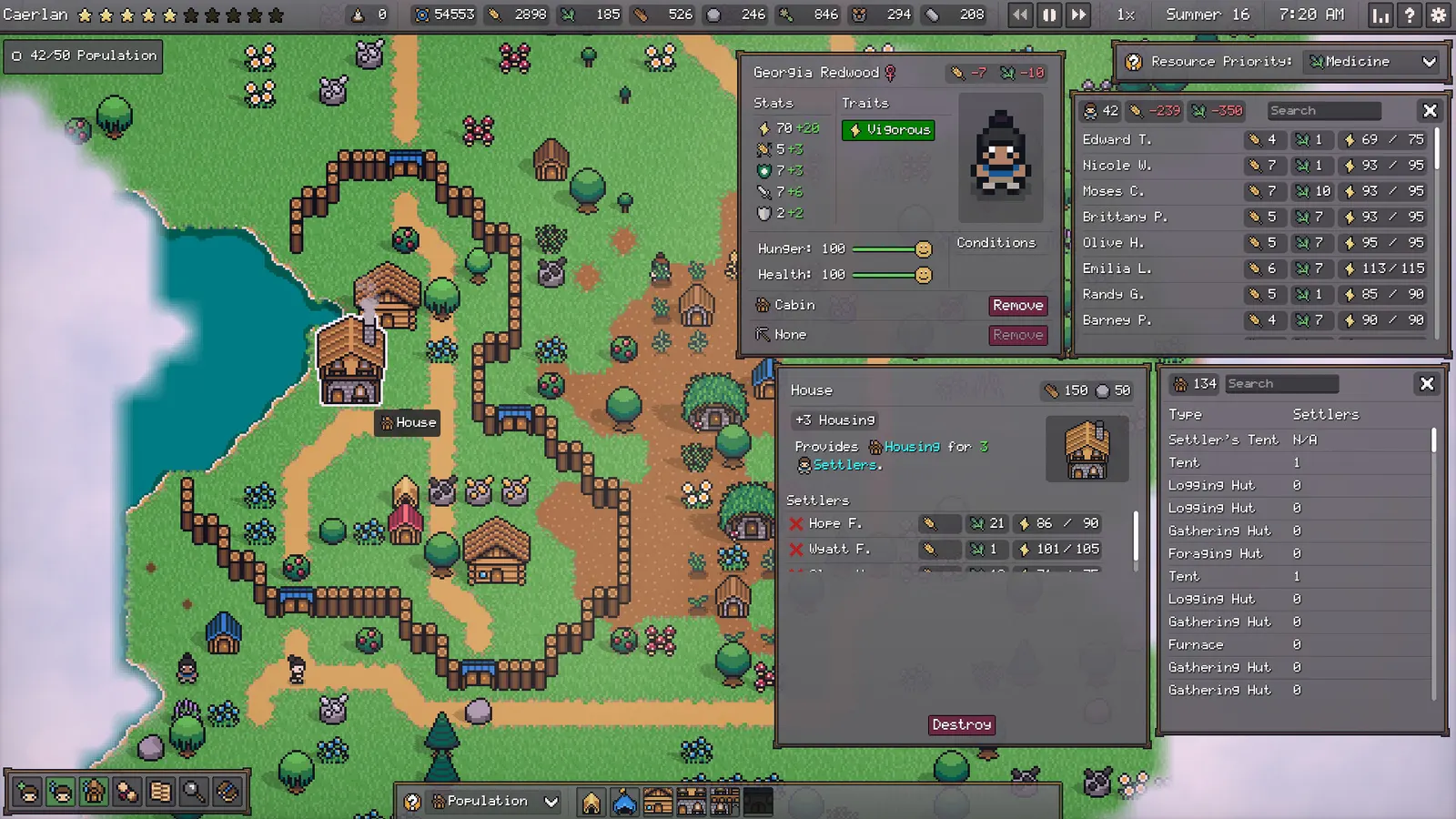Select the yellow tent building icon
Image resolution: width=1456 pixels, height=819 pixels.
591,802
